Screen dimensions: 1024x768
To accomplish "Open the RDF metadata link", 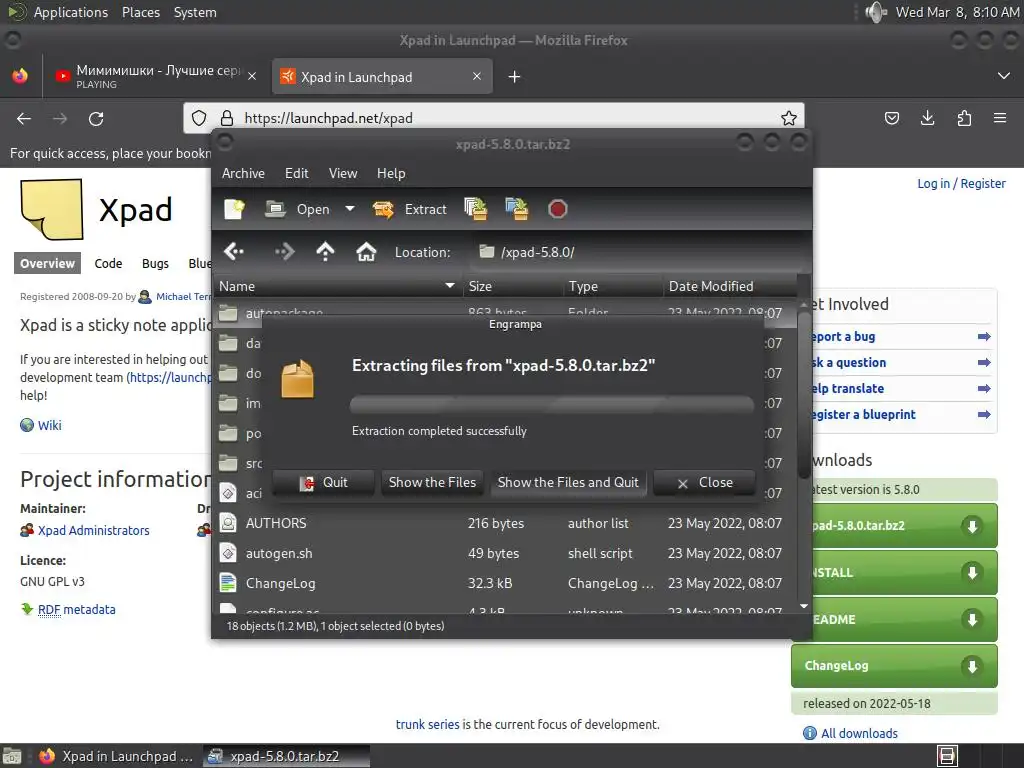I will pyautogui.click(x=76, y=609).
